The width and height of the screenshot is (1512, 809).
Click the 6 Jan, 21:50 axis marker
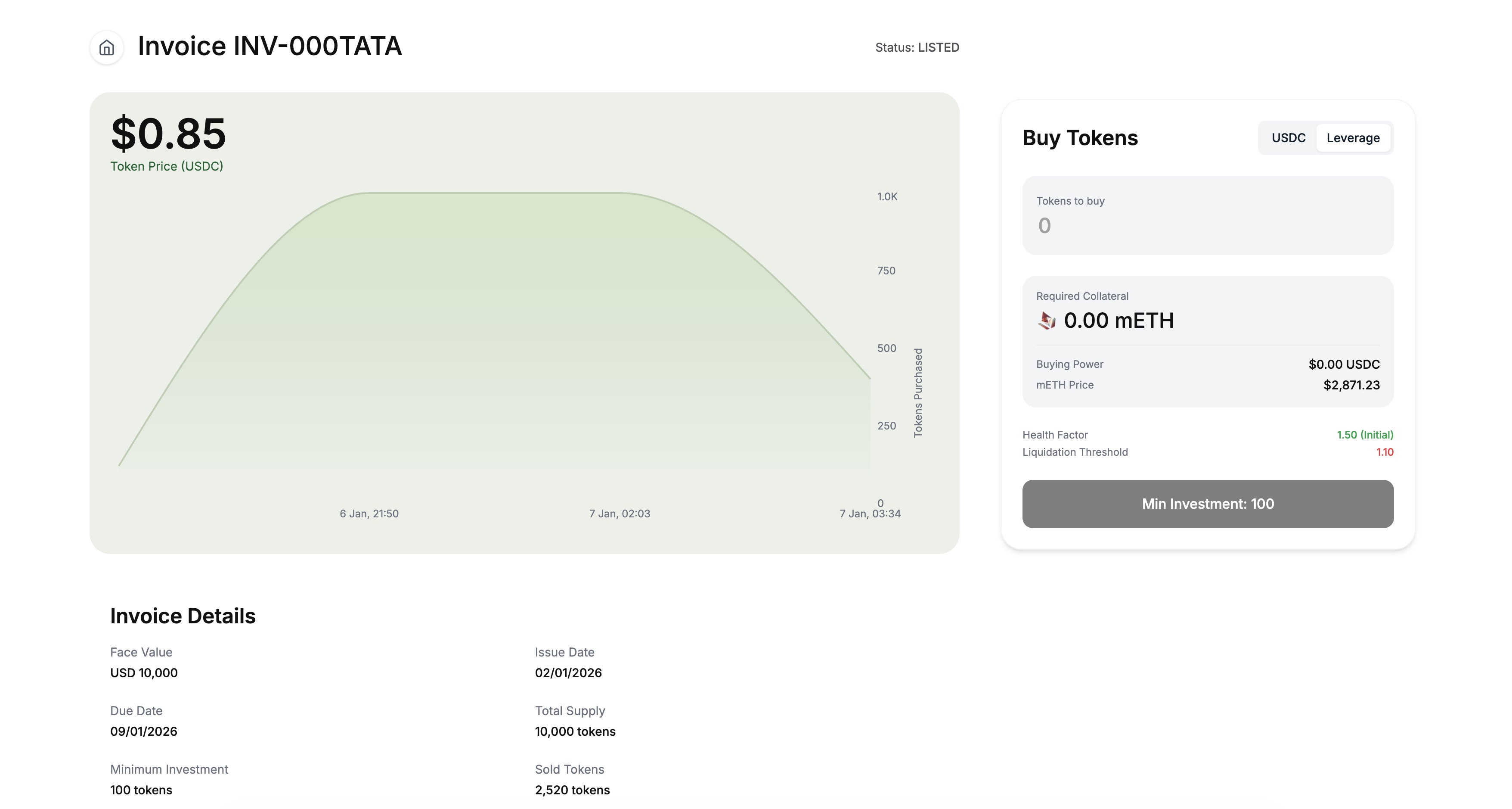coord(369,513)
